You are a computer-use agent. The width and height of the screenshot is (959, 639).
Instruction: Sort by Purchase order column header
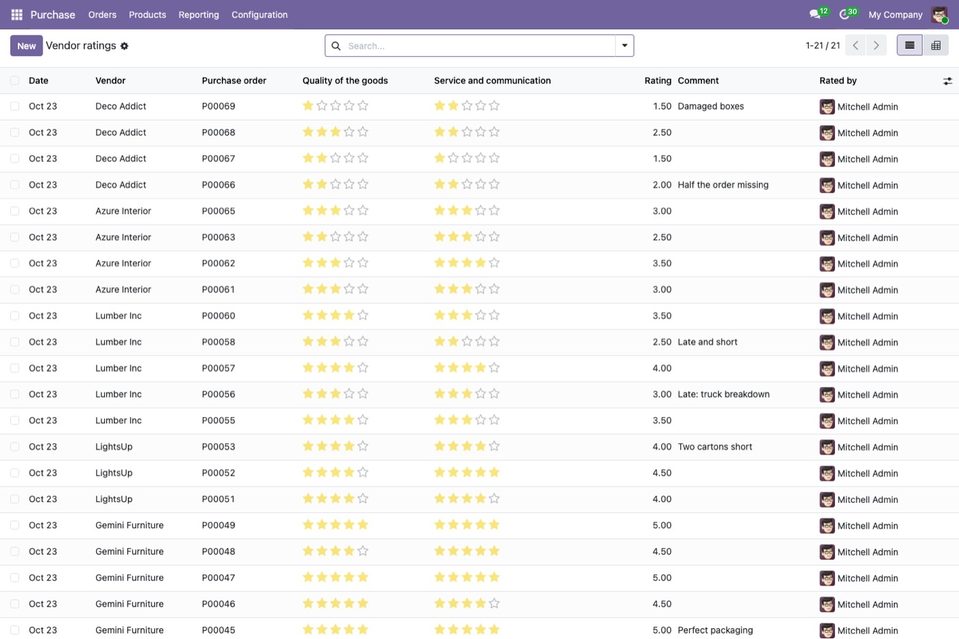[x=234, y=81]
